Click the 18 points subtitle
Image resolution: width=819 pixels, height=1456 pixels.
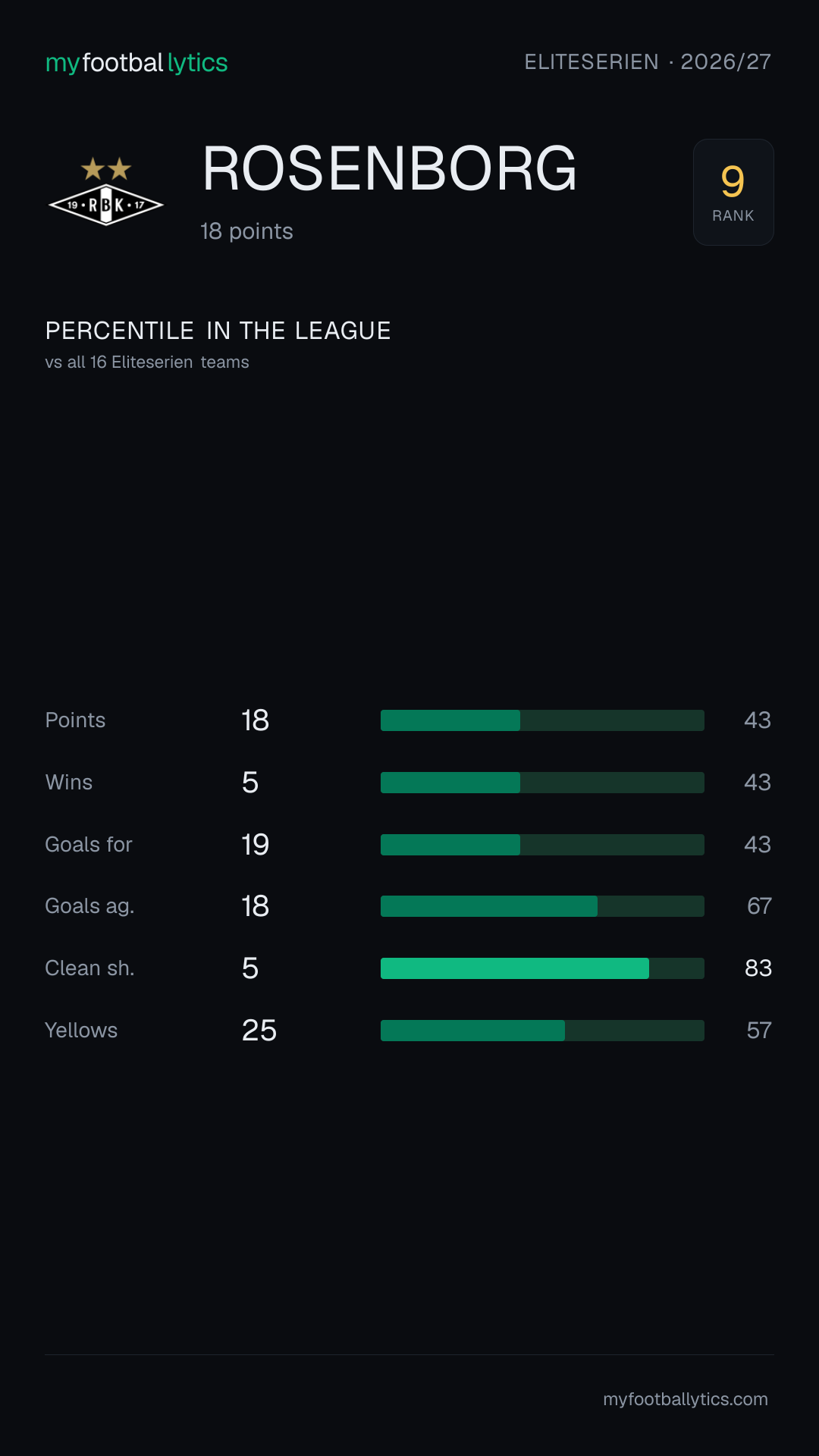pos(246,231)
